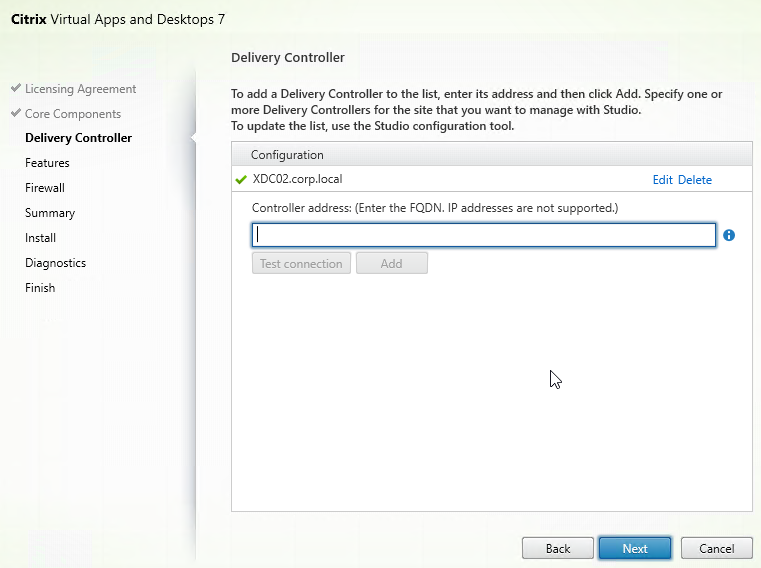Select Core Components step in sidebar
Image resolution: width=761 pixels, height=568 pixels.
click(73, 114)
